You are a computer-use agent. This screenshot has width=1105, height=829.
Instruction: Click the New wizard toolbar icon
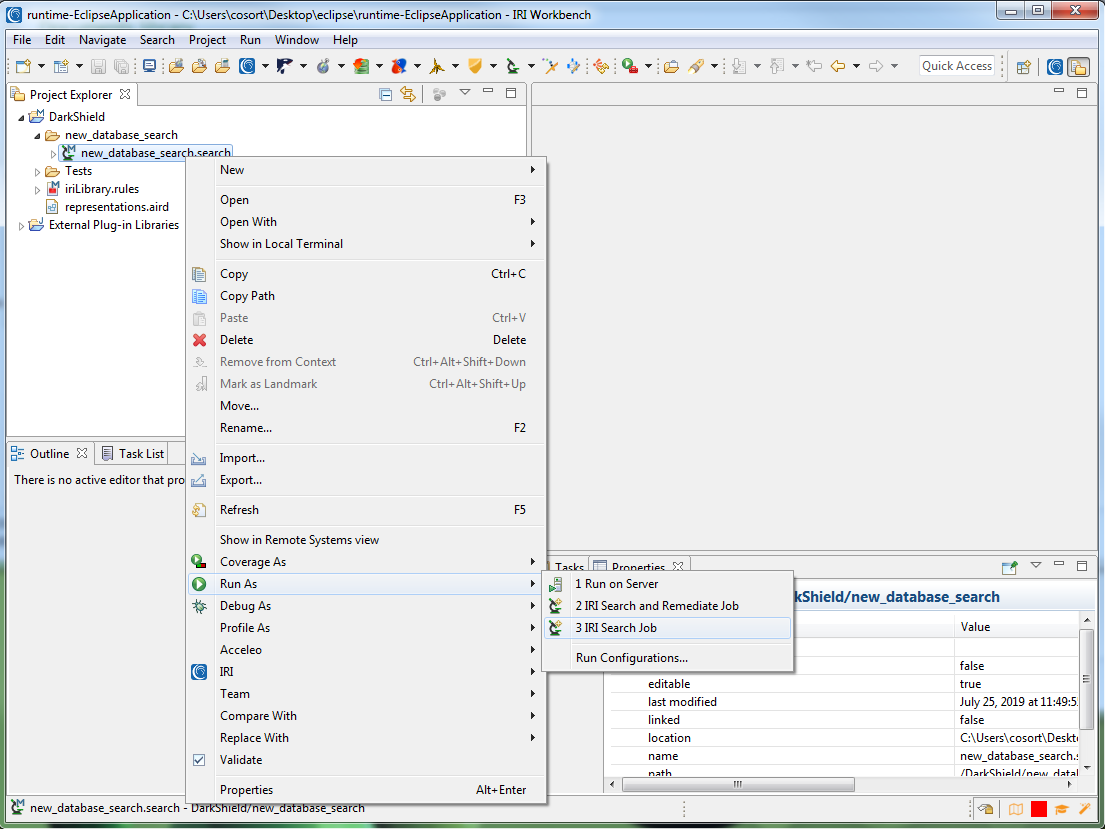point(23,66)
